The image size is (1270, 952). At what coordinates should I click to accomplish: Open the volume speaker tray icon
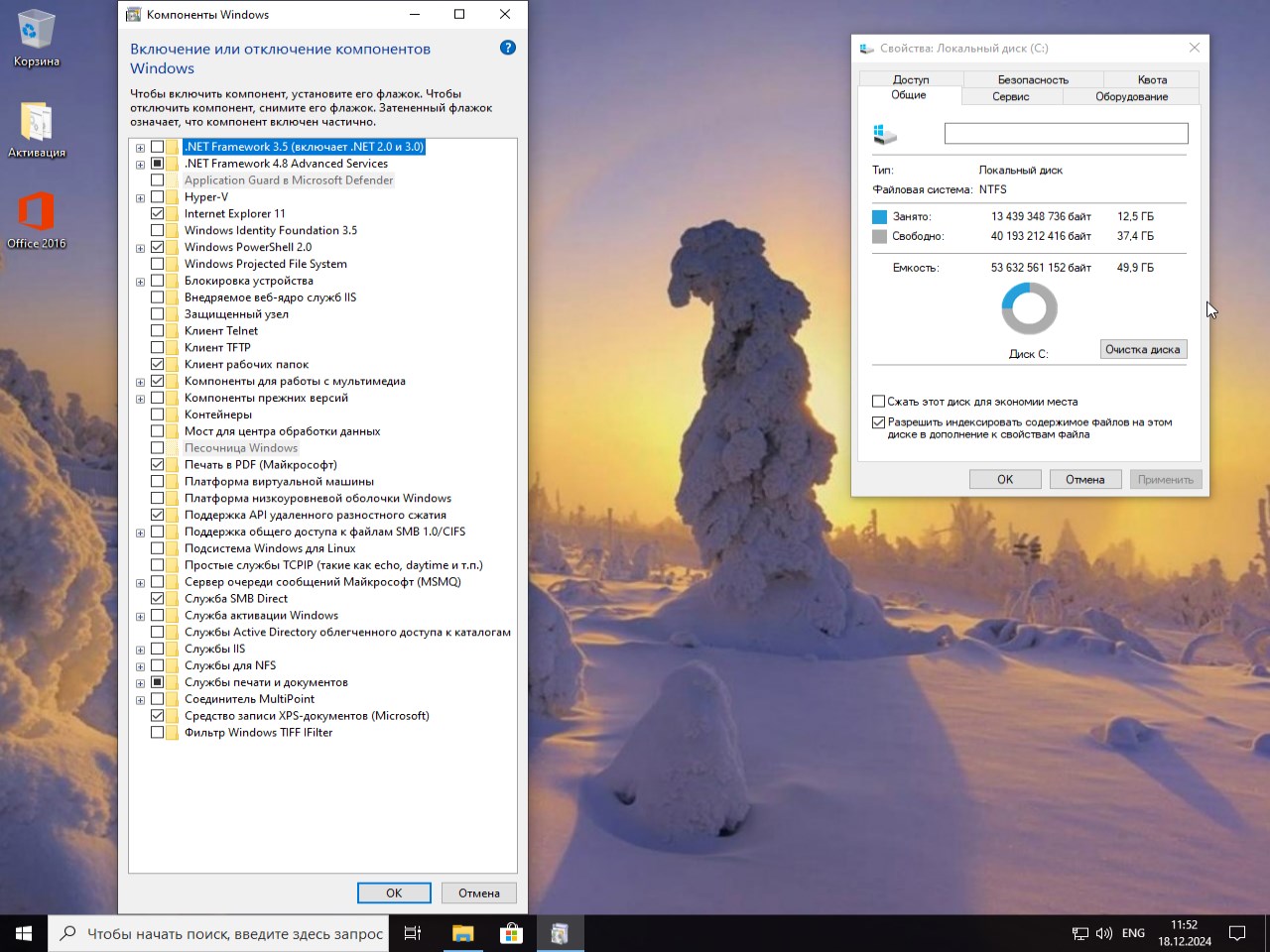[x=1103, y=933]
